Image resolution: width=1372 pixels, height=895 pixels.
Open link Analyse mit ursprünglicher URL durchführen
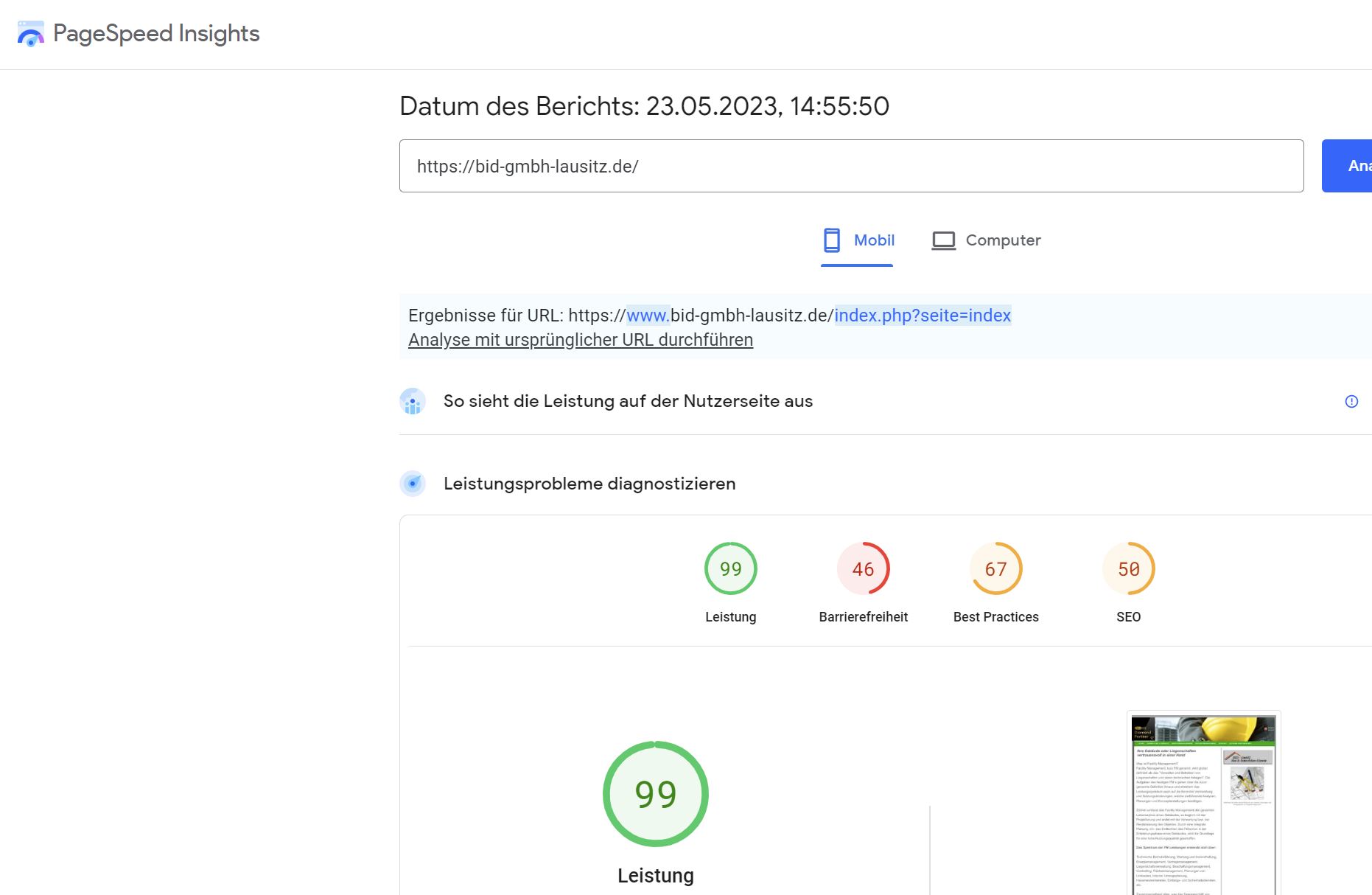[581, 340]
